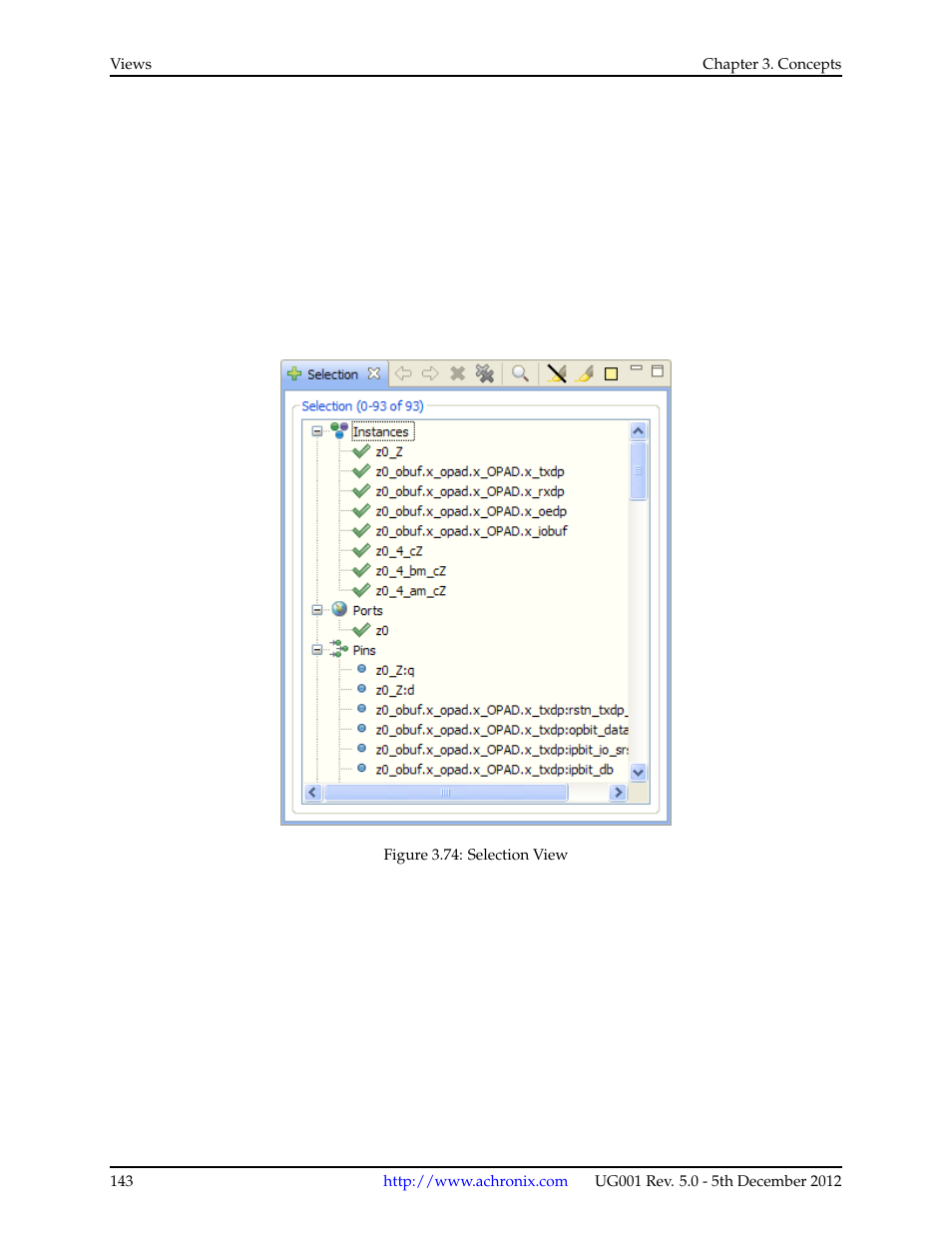Image resolution: width=952 pixels, height=1233 pixels.
Task: Close the Selection view tab
Action: pyautogui.click(x=373, y=372)
